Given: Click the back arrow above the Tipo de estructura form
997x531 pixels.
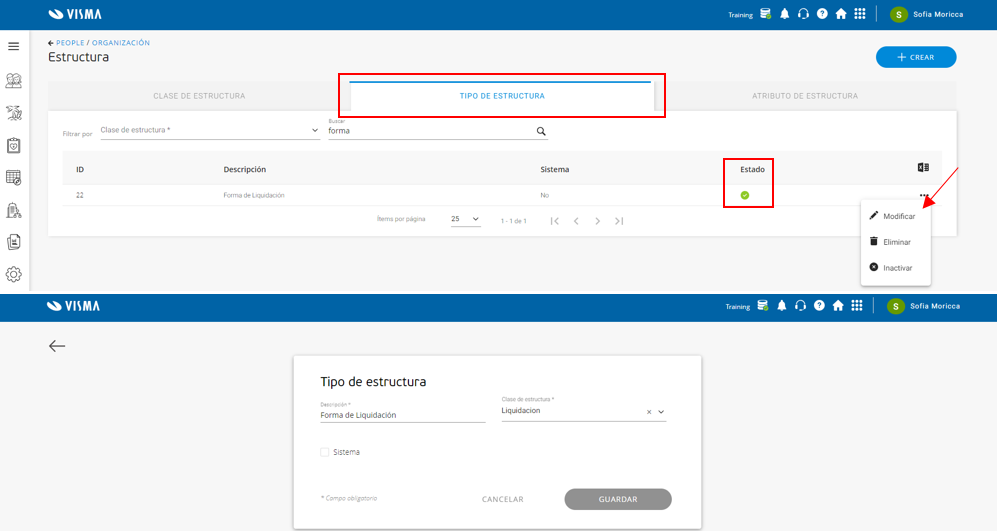Looking at the screenshot, I should pos(57,345).
